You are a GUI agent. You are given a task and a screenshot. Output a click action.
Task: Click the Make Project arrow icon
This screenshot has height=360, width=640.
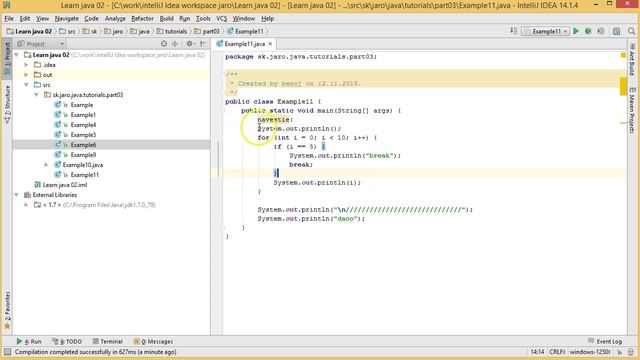tap(513, 31)
